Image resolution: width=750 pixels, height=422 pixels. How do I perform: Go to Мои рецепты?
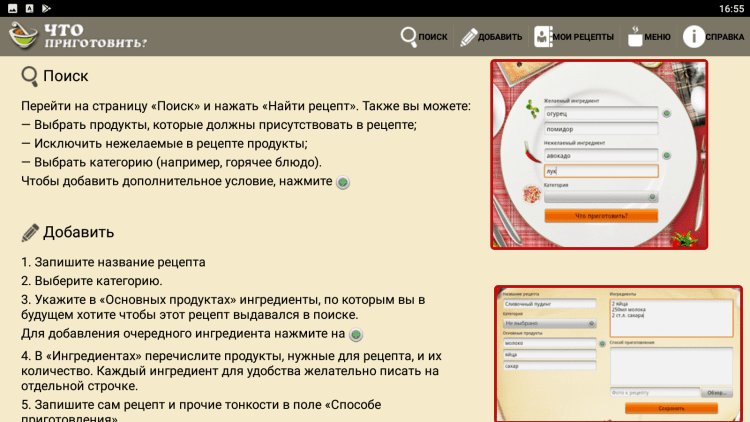point(583,37)
